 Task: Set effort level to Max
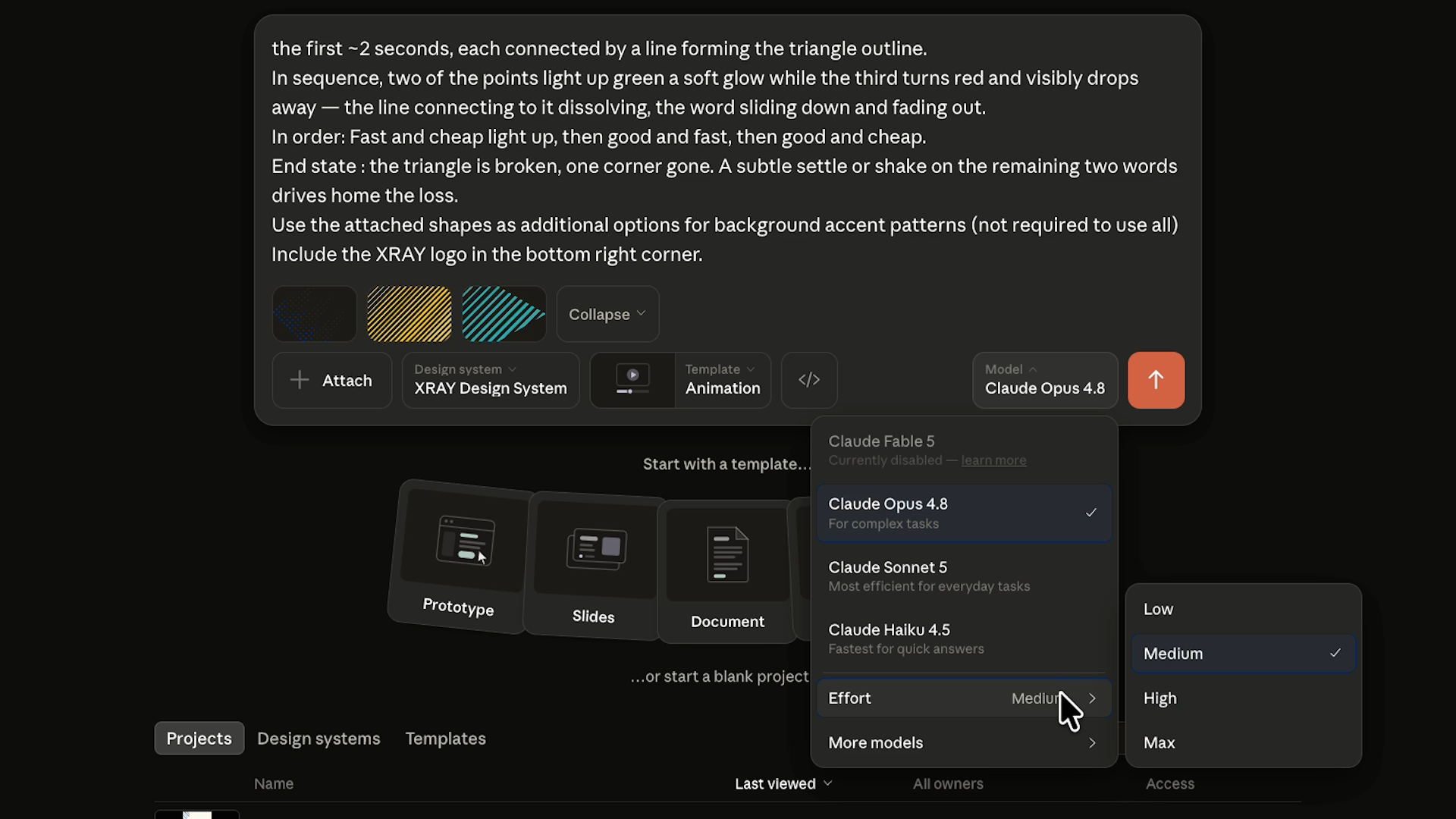pos(1243,743)
